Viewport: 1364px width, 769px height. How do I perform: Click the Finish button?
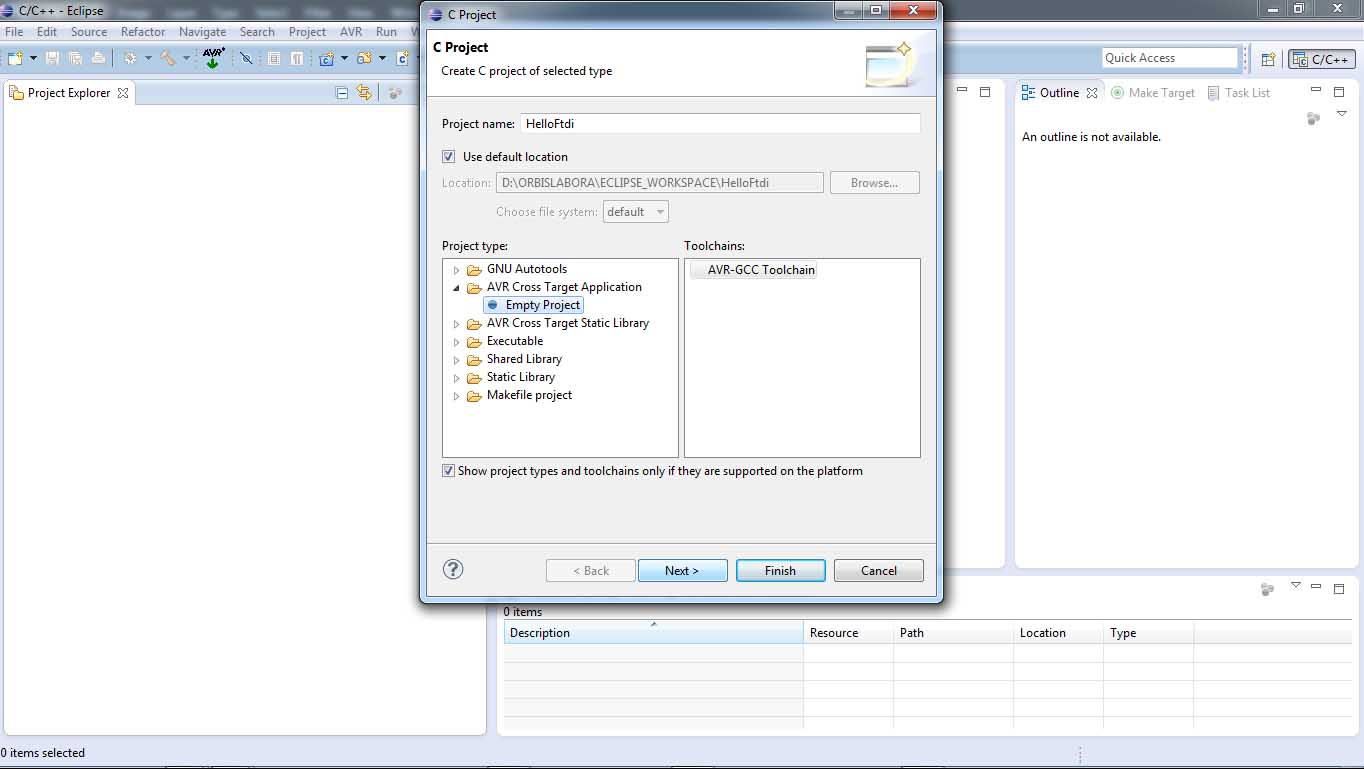point(781,570)
